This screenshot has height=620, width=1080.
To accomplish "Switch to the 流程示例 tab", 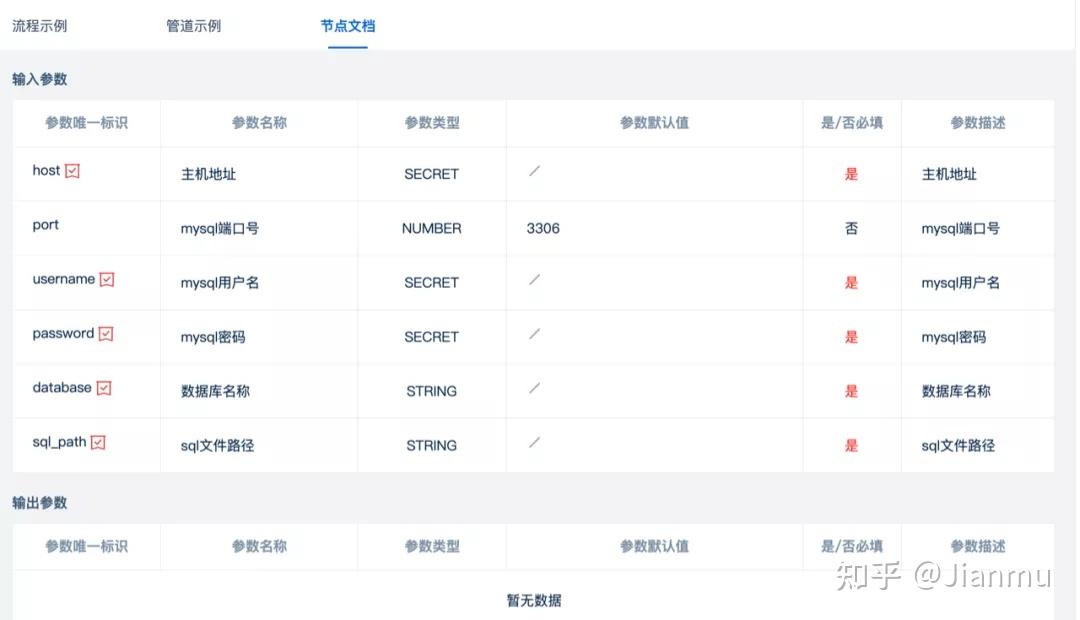I will (39, 26).
